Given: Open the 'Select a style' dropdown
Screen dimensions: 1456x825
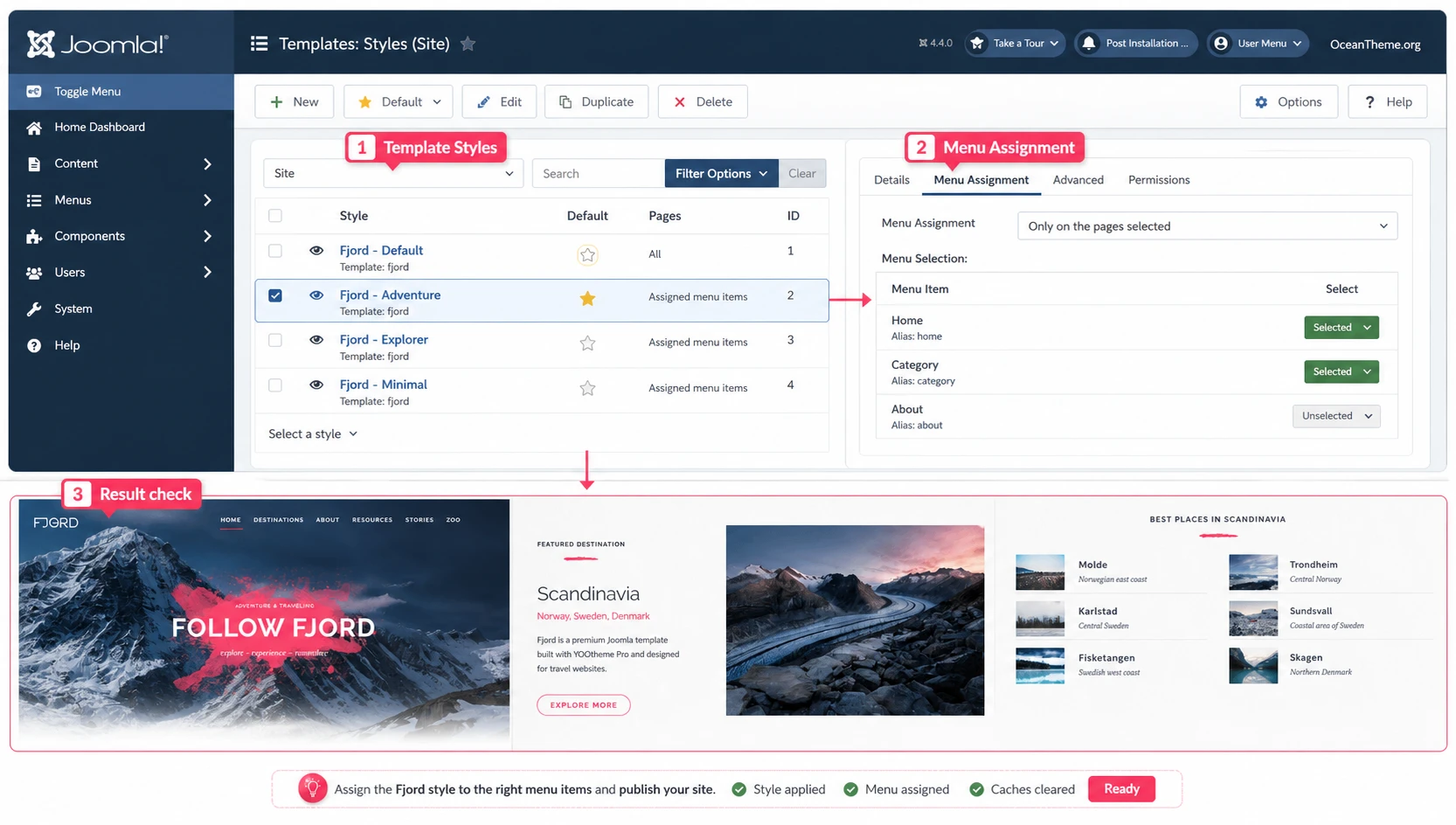Looking at the screenshot, I should (313, 434).
